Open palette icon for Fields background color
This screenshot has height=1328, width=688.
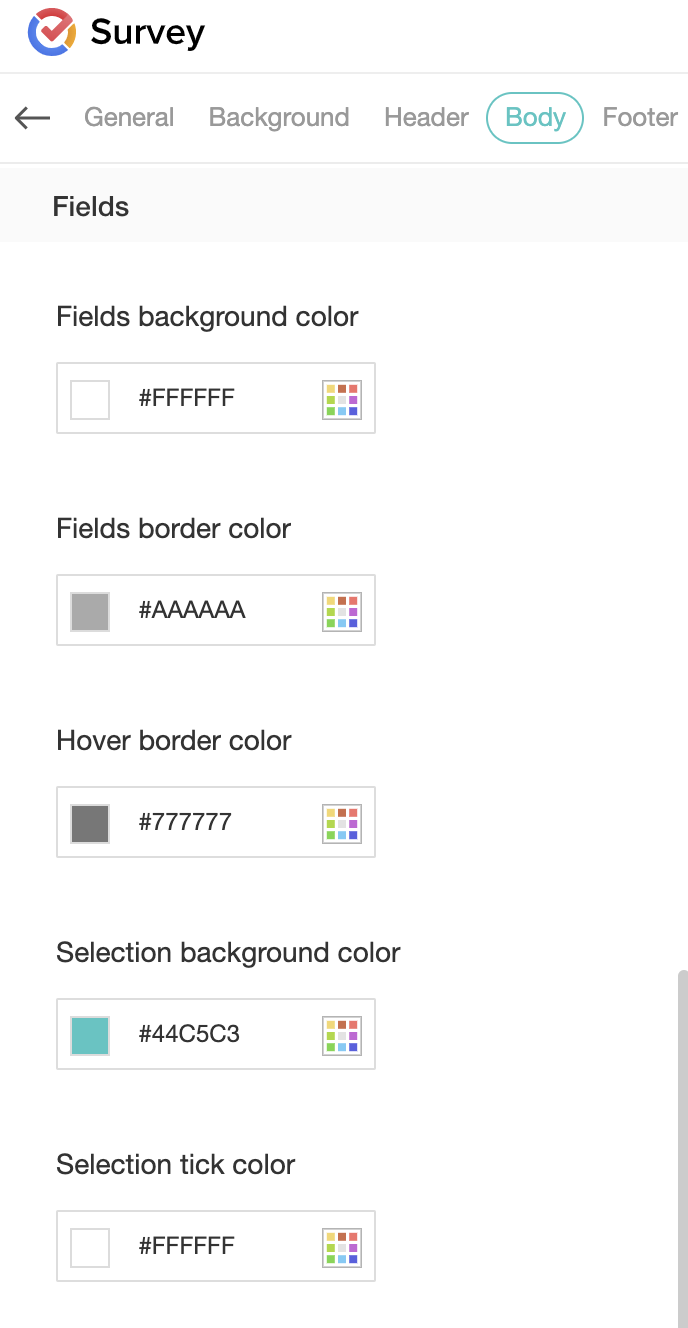341,399
